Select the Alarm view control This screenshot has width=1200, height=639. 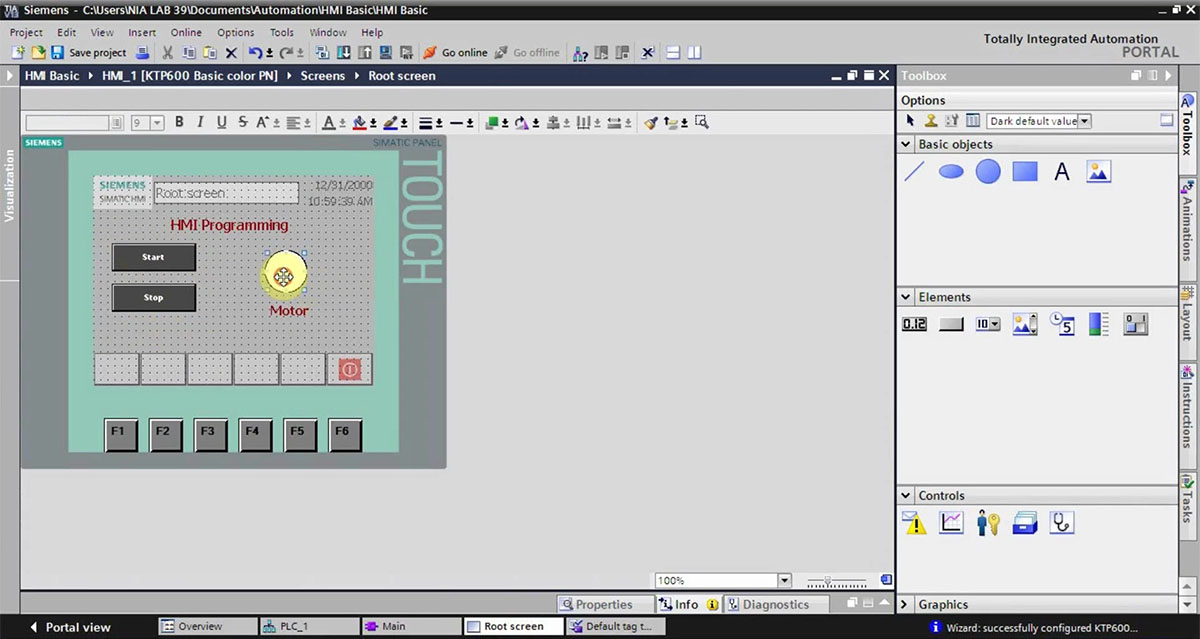(914, 523)
